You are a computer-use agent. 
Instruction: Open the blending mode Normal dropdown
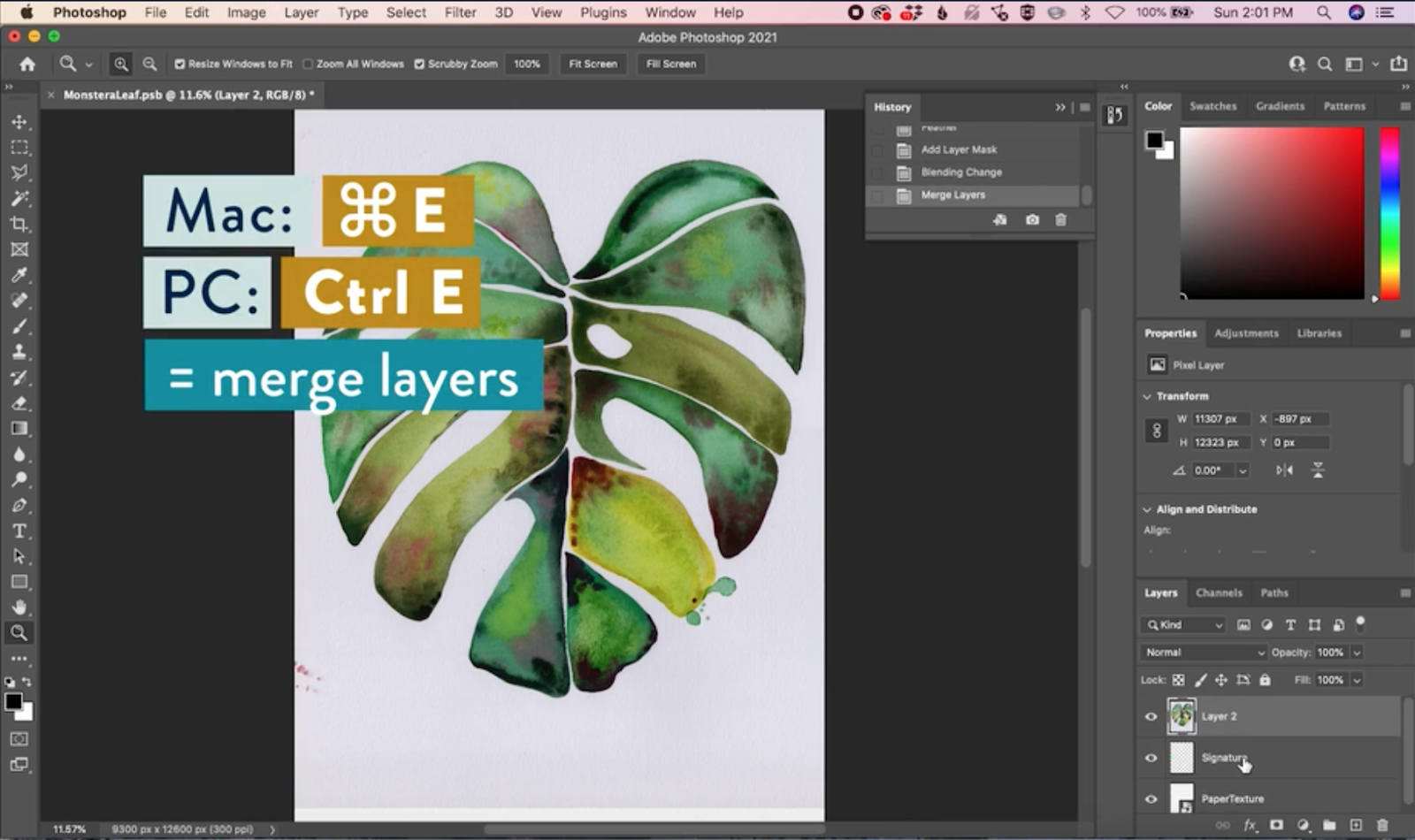pyautogui.click(x=1203, y=653)
